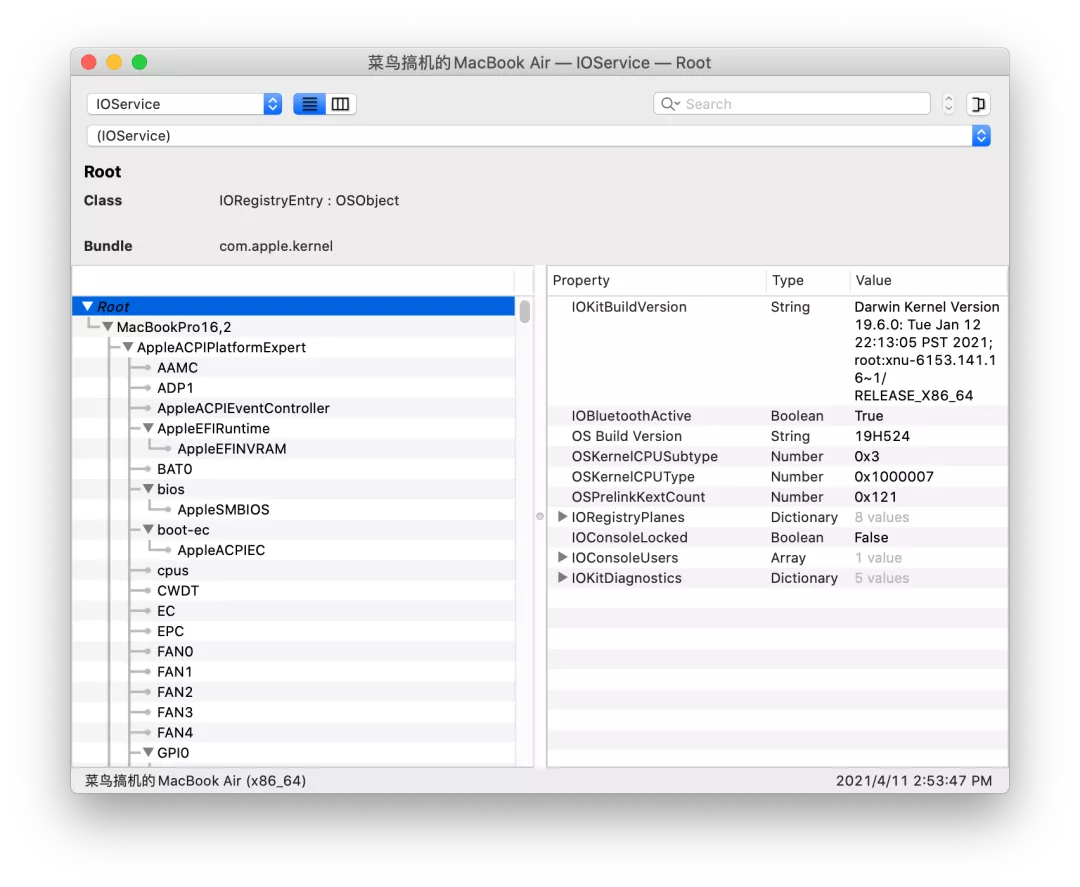Select AppleACPIEventController in the tree
The image size is (1080, 887).
[x=243, y=408]
